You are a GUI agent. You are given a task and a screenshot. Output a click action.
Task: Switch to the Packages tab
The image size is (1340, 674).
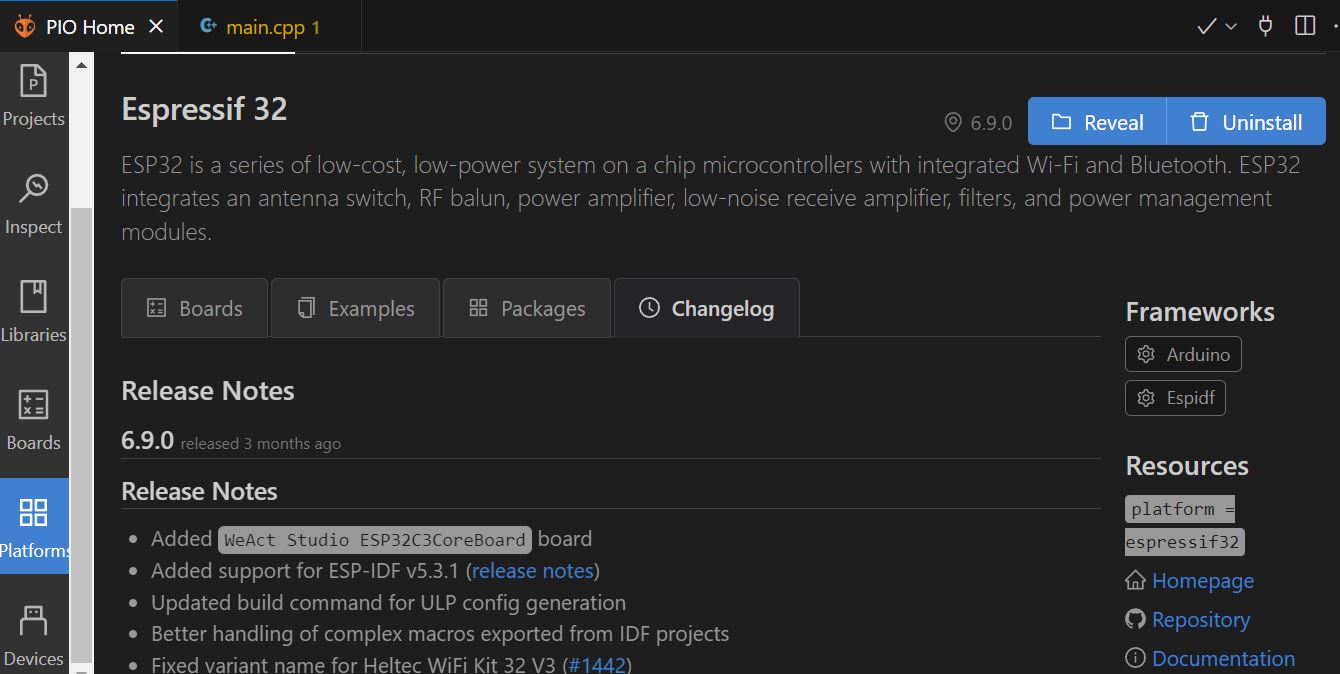(527, 308)
